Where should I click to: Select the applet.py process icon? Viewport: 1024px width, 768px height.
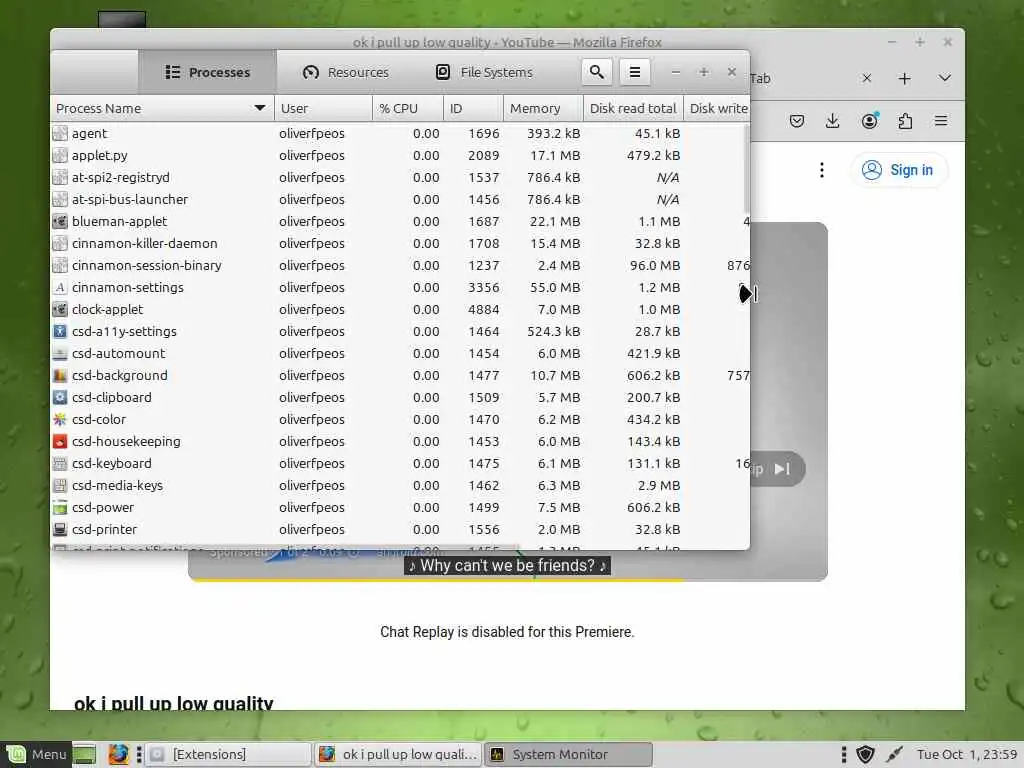[x=60, y=155]
